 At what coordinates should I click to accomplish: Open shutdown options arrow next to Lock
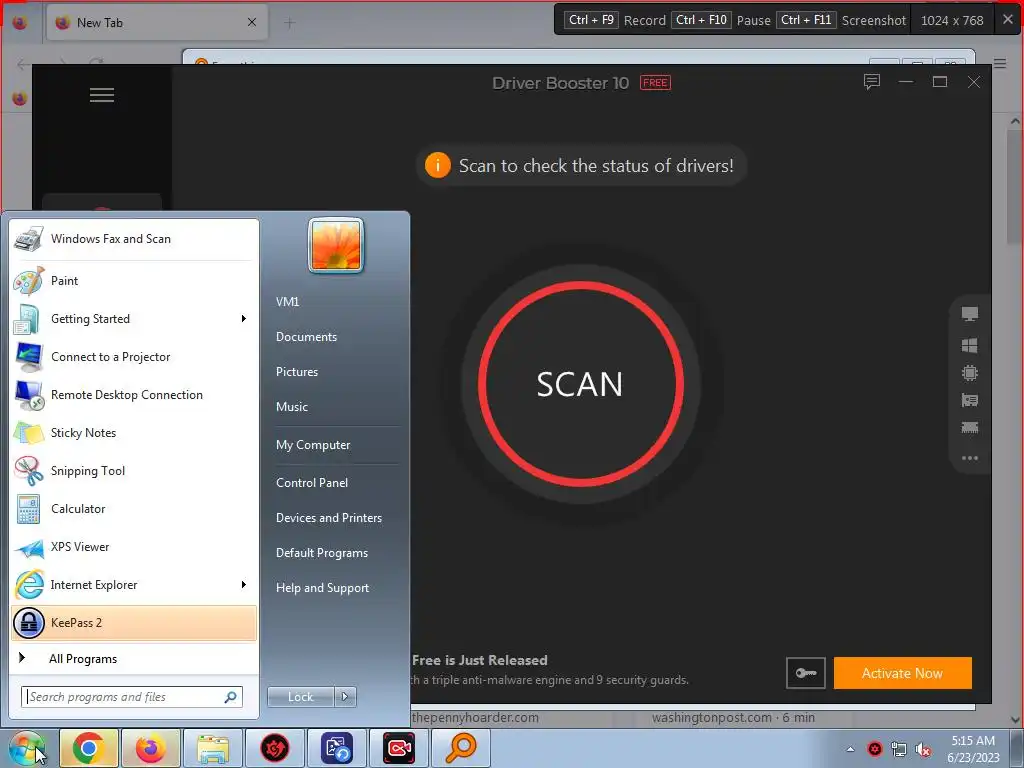345,697
